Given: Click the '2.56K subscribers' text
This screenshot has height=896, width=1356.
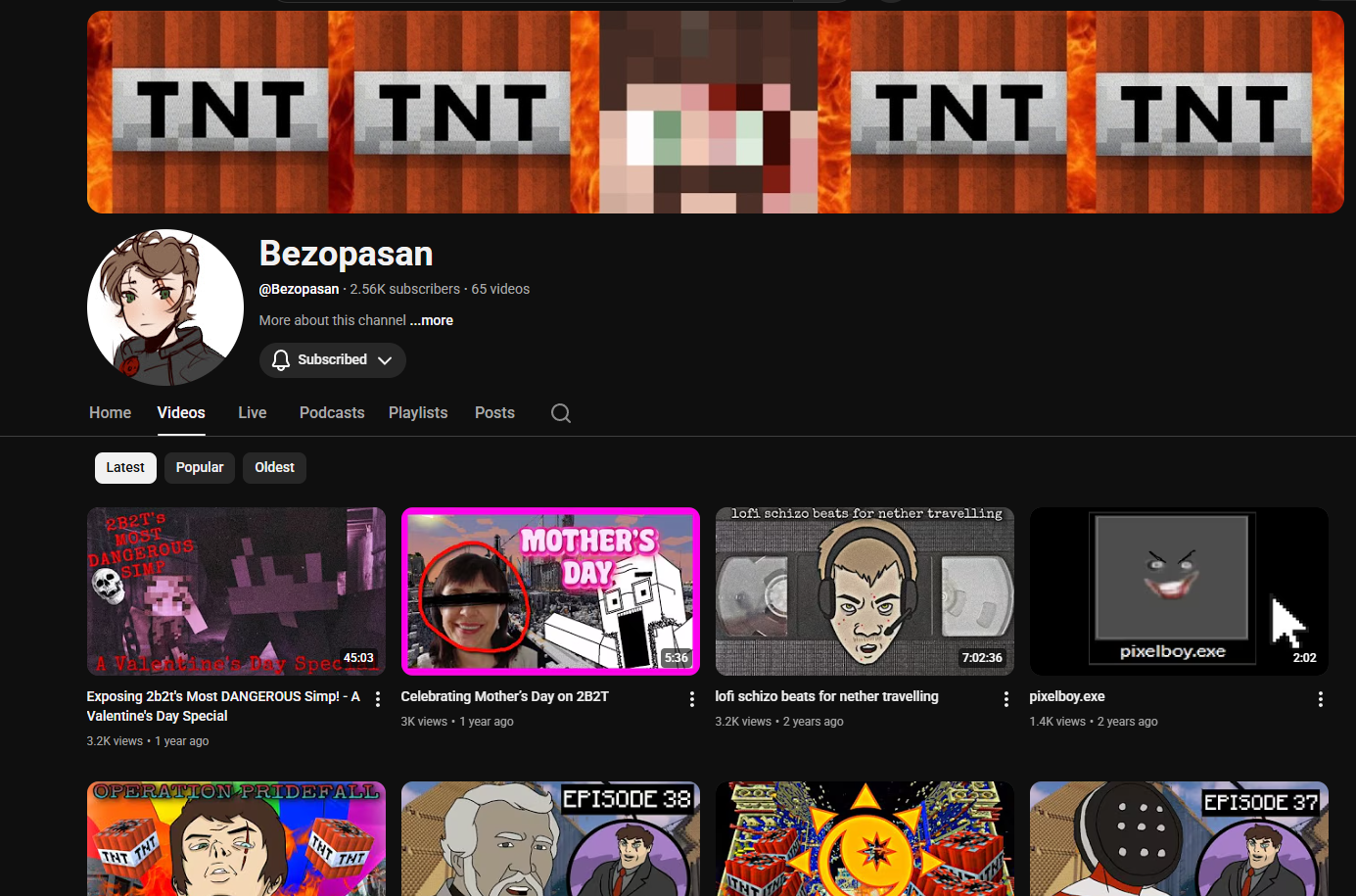Looking at the screenshot, I should click(405, 289).
